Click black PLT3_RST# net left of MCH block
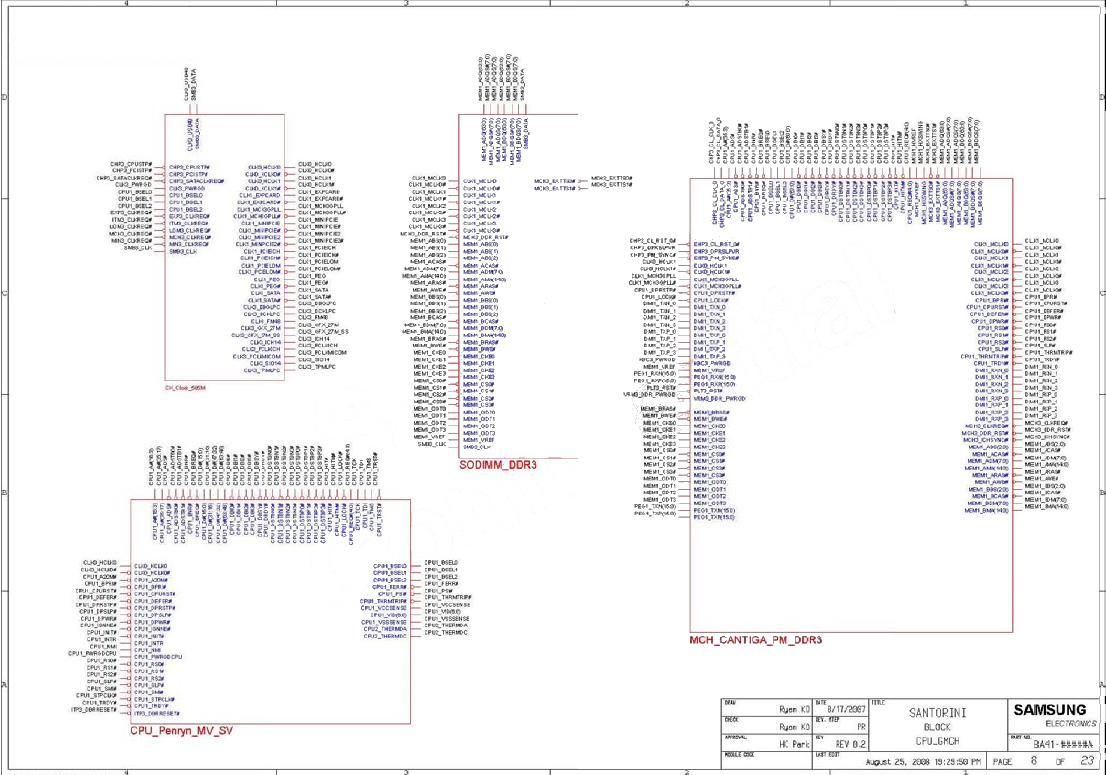The height and width of the screenshot is (775, 1106). pos(661,388)
